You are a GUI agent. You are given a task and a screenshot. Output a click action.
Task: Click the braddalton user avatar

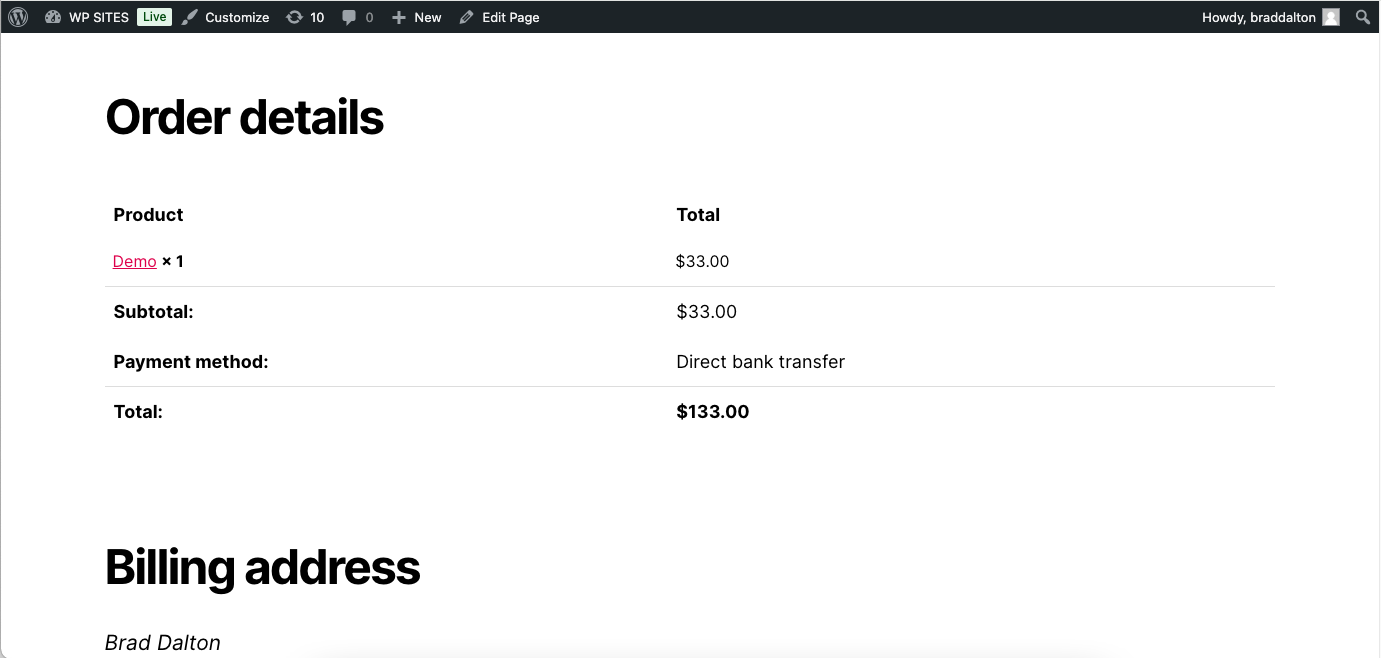(x=1330, y=17)
